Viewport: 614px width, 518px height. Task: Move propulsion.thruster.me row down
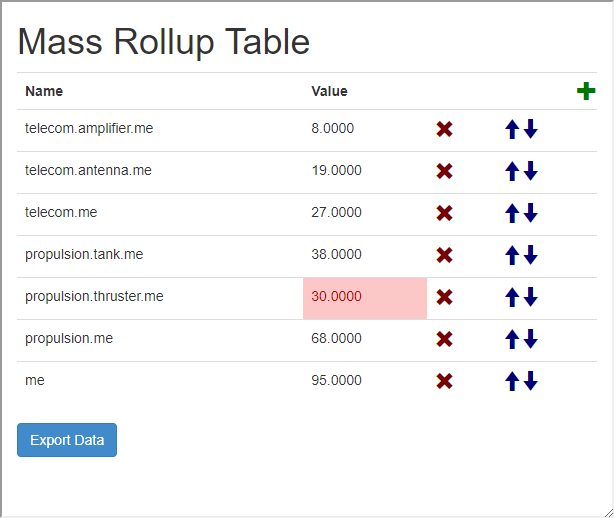531,297
